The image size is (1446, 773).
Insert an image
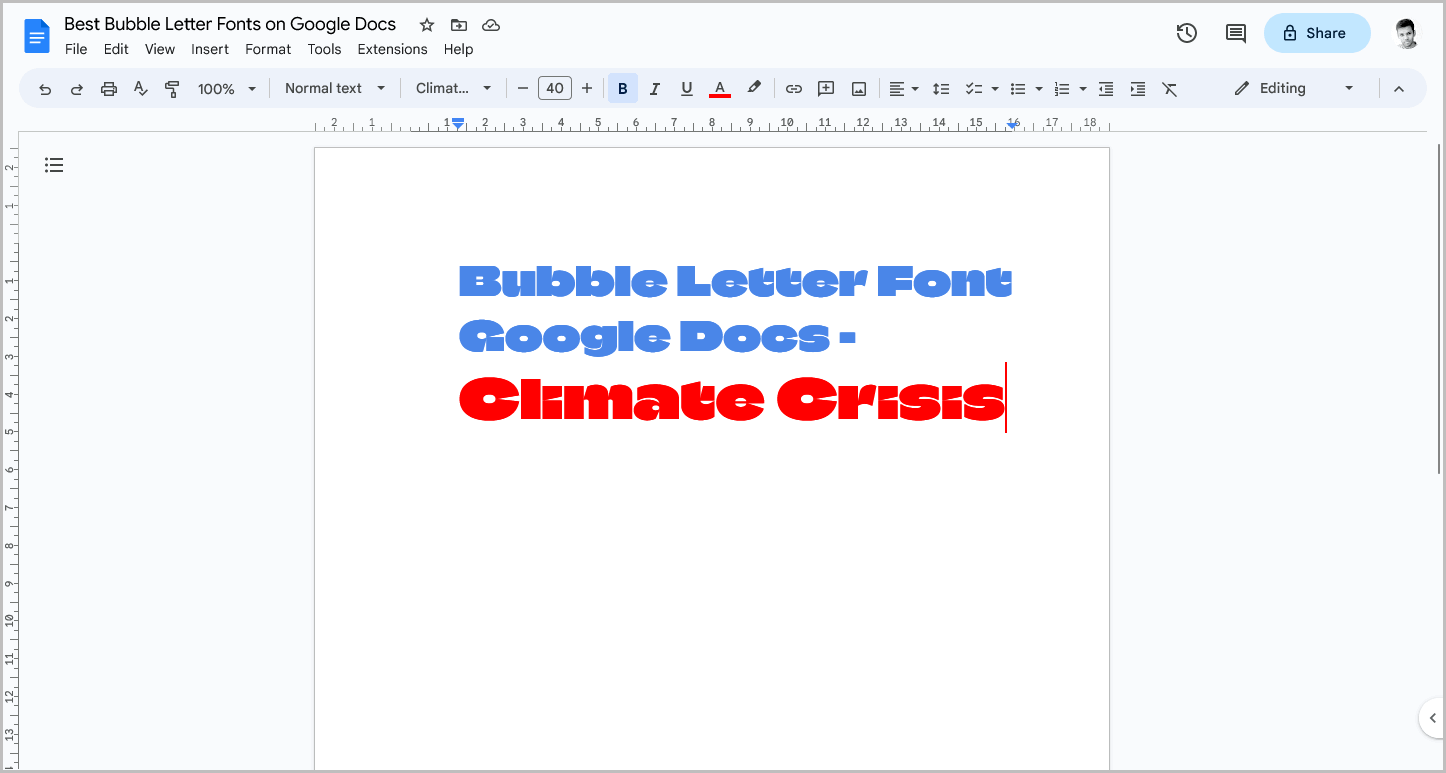point(858,88)
